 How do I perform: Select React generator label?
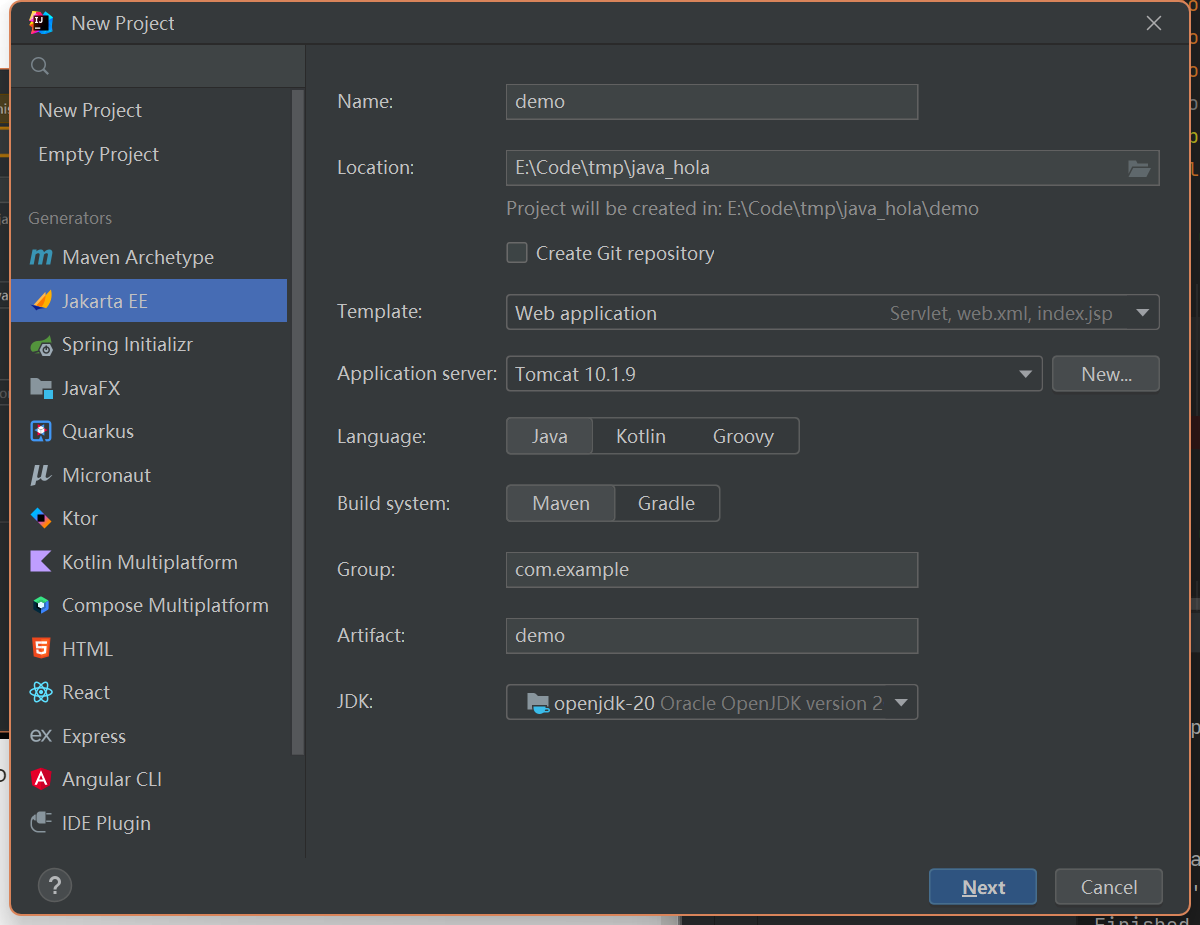(x=86, y=692)
